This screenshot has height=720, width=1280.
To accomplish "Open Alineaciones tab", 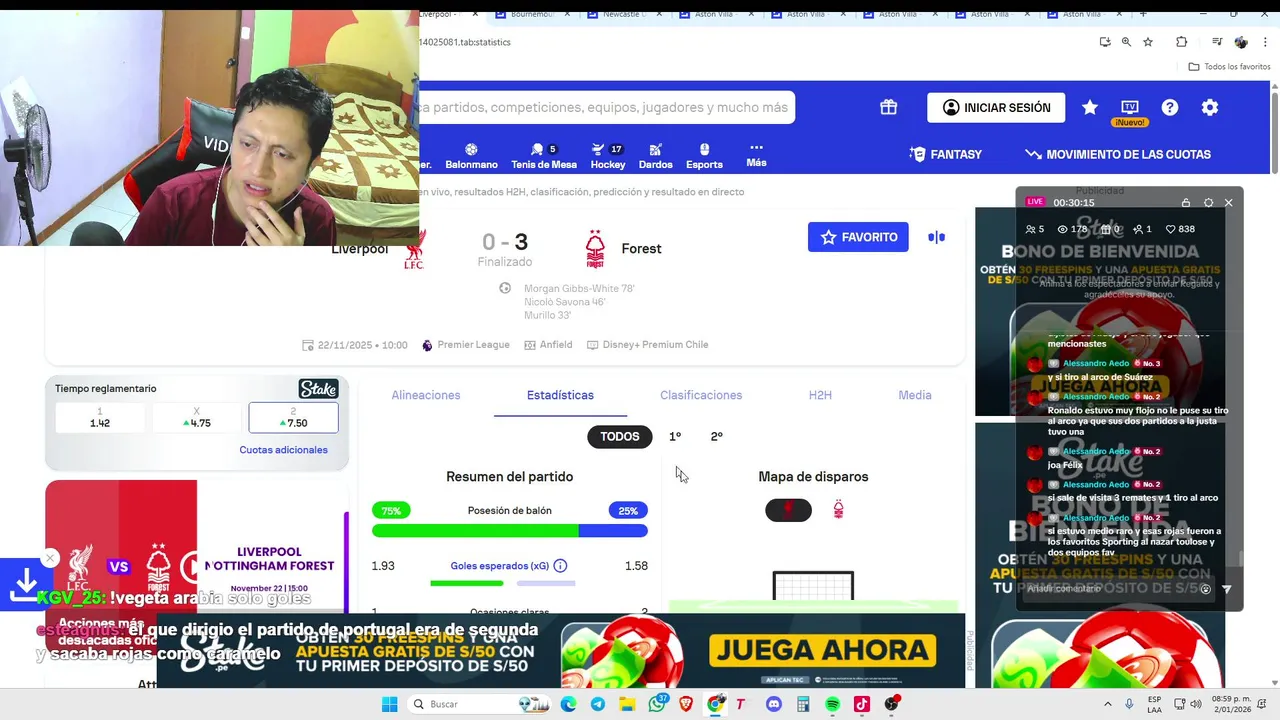I will pyautogui.click(x=426, y=395).
